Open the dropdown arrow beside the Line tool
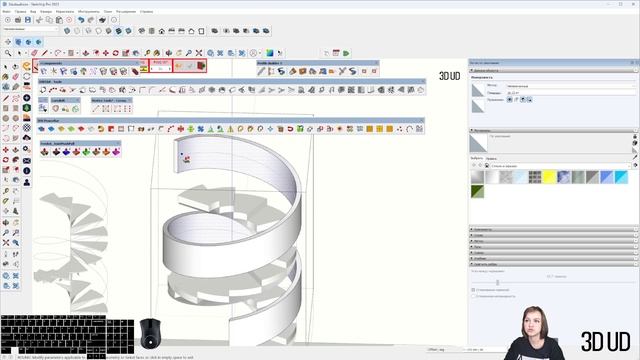This screenshot has width=640, height=360. [50, 53]
